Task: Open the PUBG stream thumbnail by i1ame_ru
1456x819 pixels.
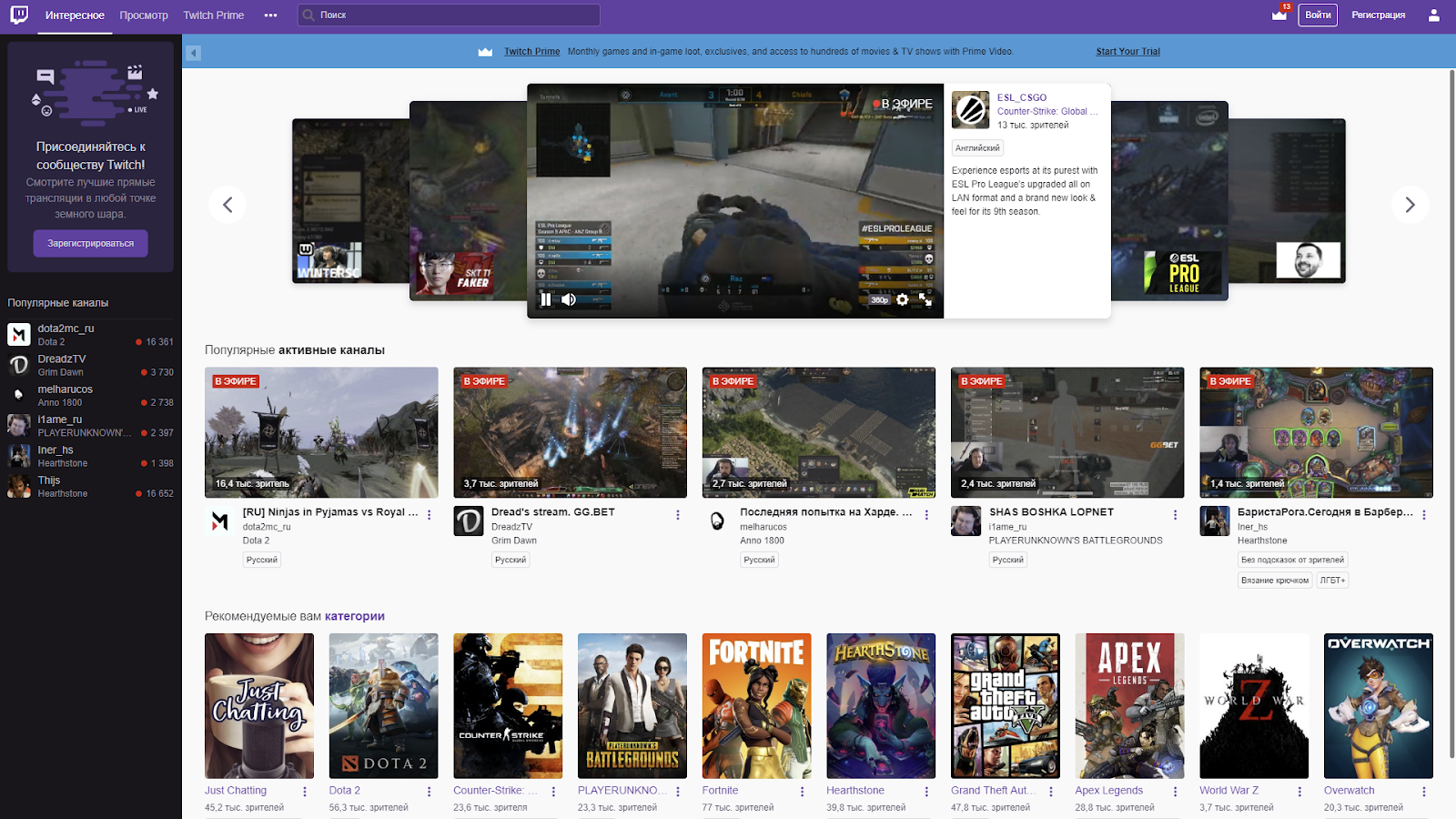Action: tap(1067, 432)
